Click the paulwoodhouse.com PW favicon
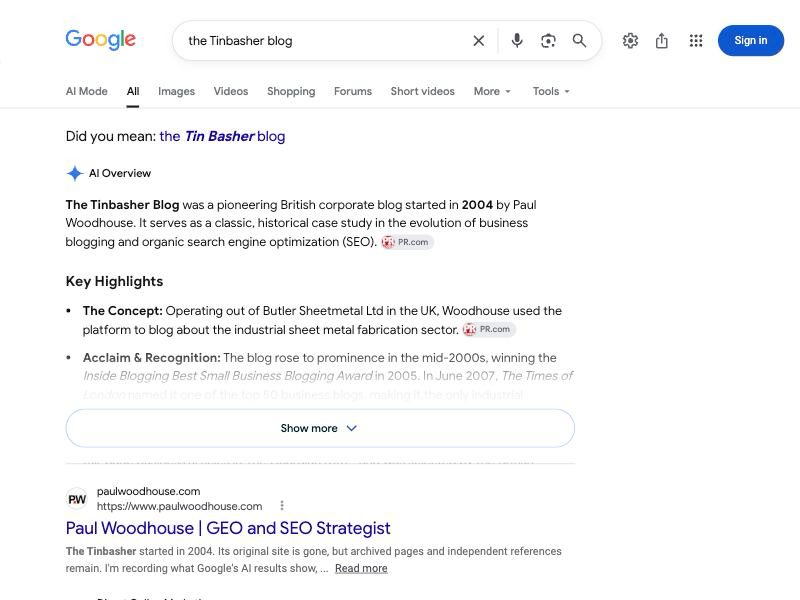800x600 pixels. (x=77, y=499)
